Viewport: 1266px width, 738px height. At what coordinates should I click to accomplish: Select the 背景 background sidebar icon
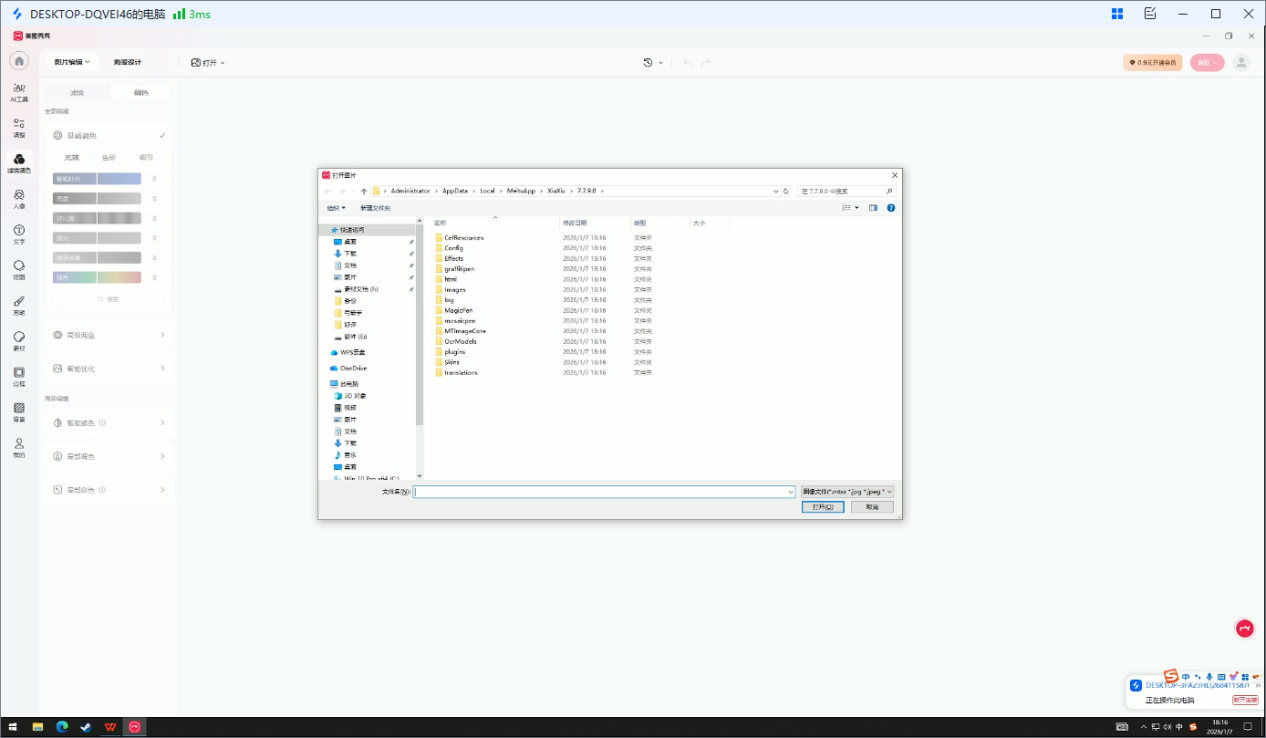coord(20,412)
